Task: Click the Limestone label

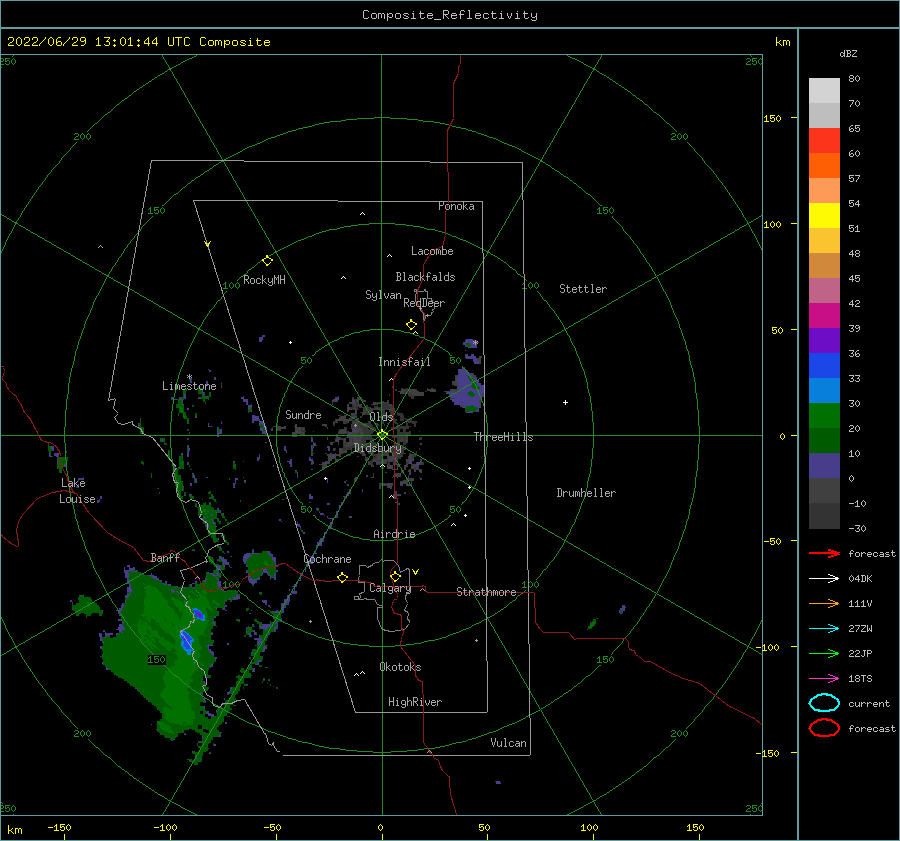Action: [x=189, y=386]
